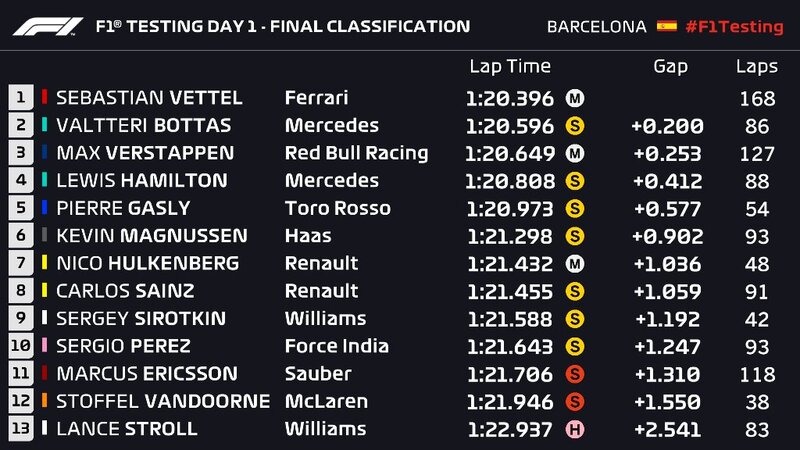Image resolution: width=800 pixels, height=450 pixels.
Task: Click the Gap column header
Action: click(670, 67)
